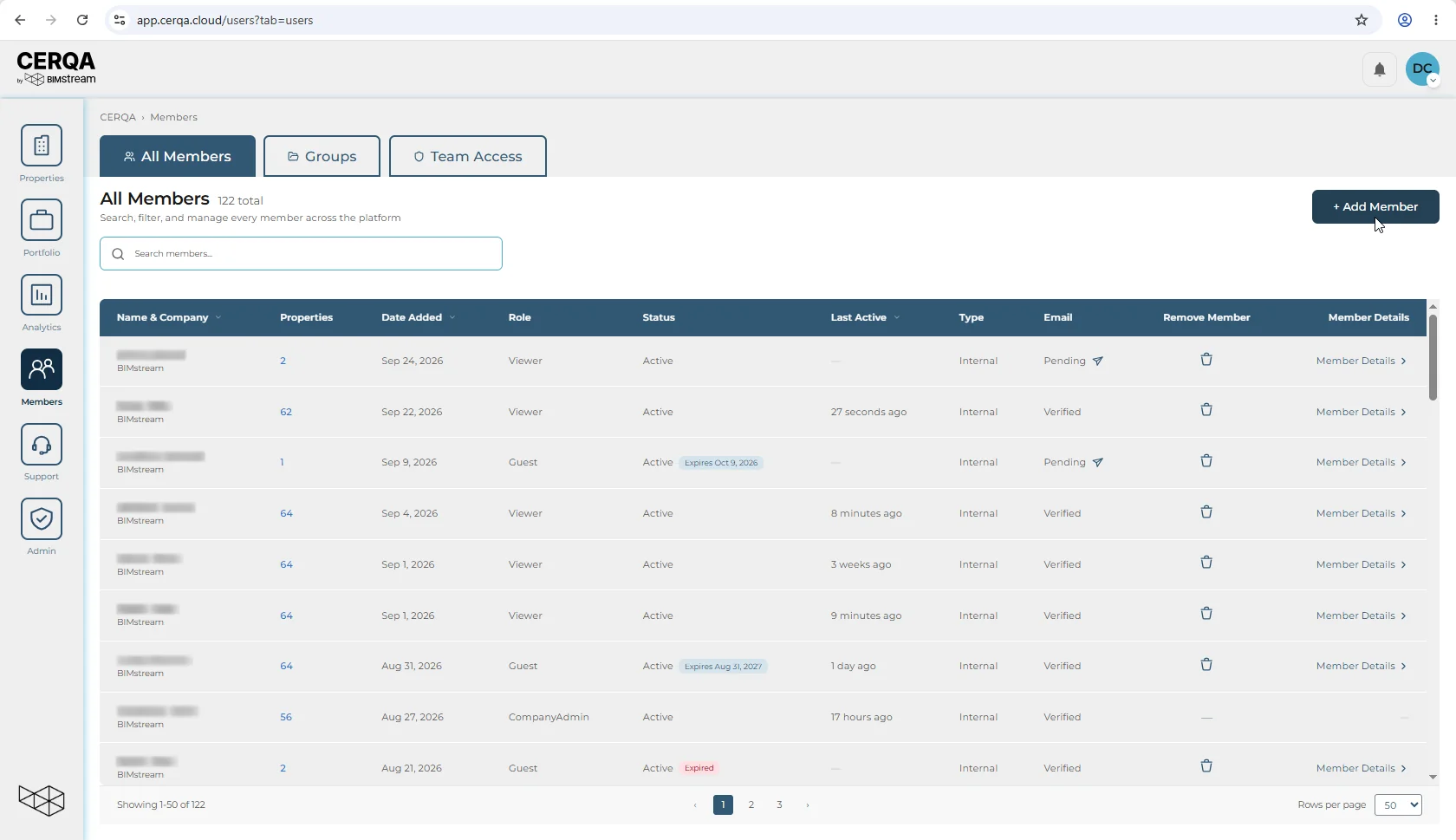
Task: View site information icon in address bar
Action: click(x=120, y=20)
